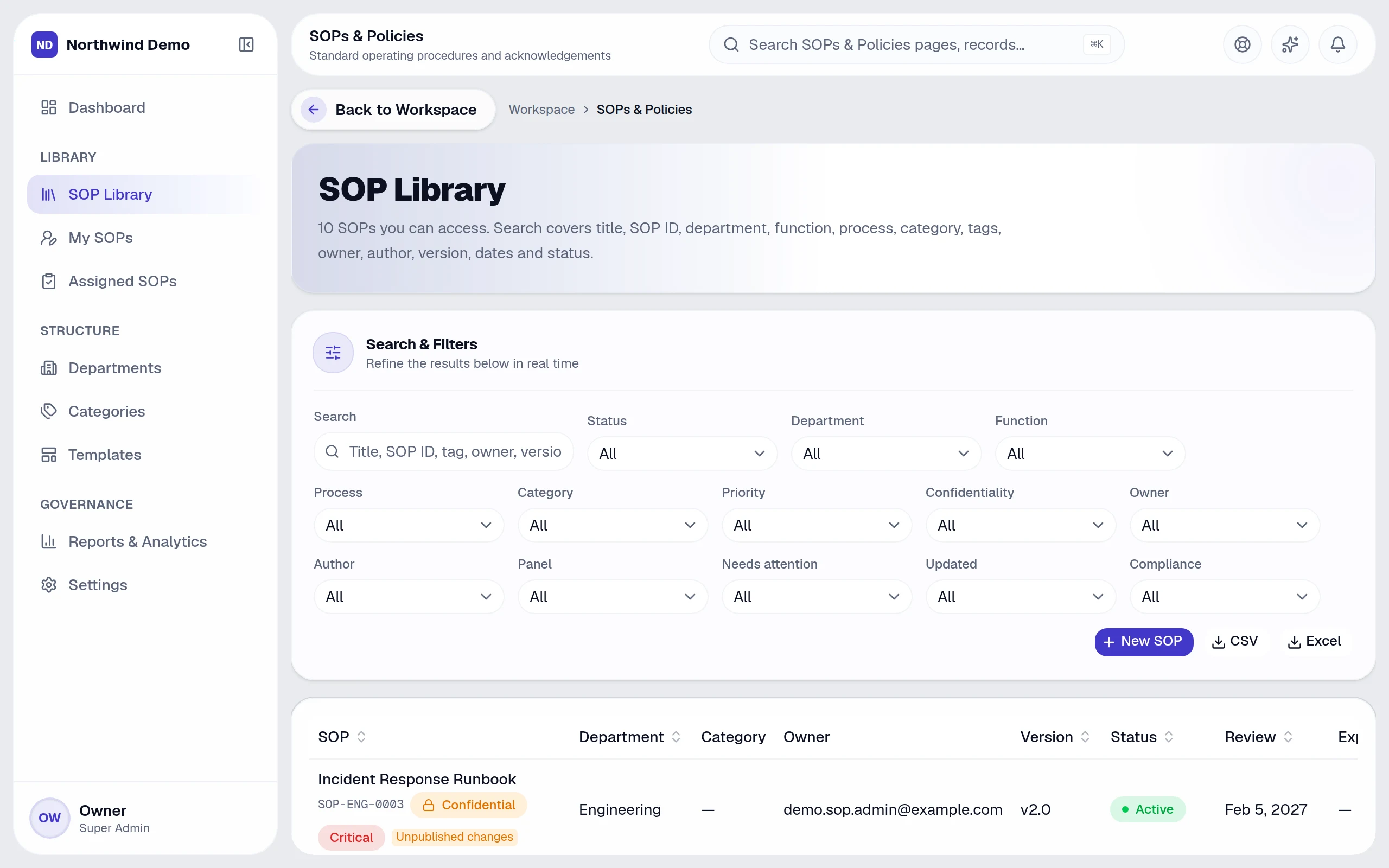Open Reports & Analytics
Screen dimensions: 1389x868
tap(145, 541)
